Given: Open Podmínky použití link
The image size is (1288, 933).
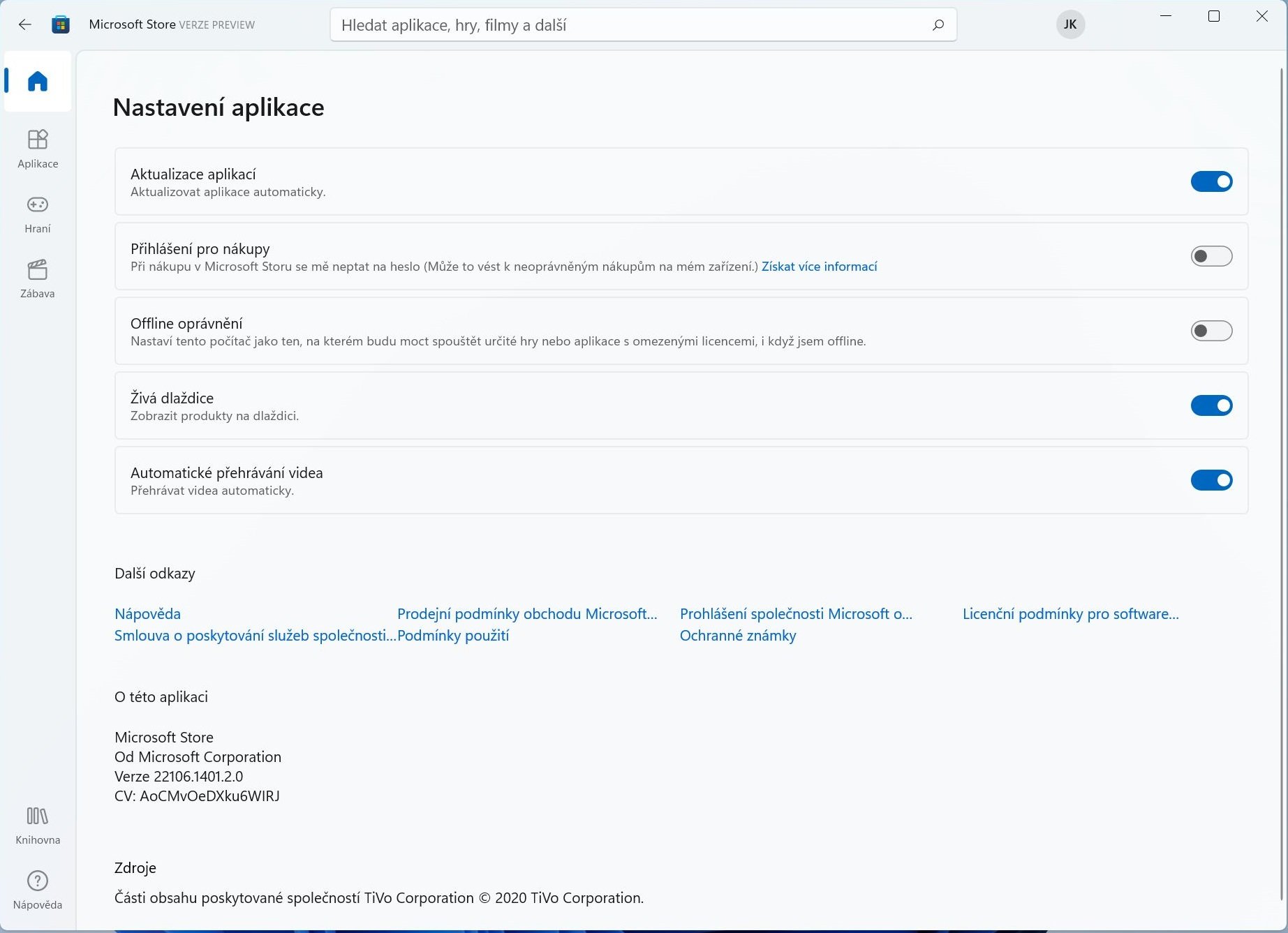Looking at the screenshot, I should 453,636.
